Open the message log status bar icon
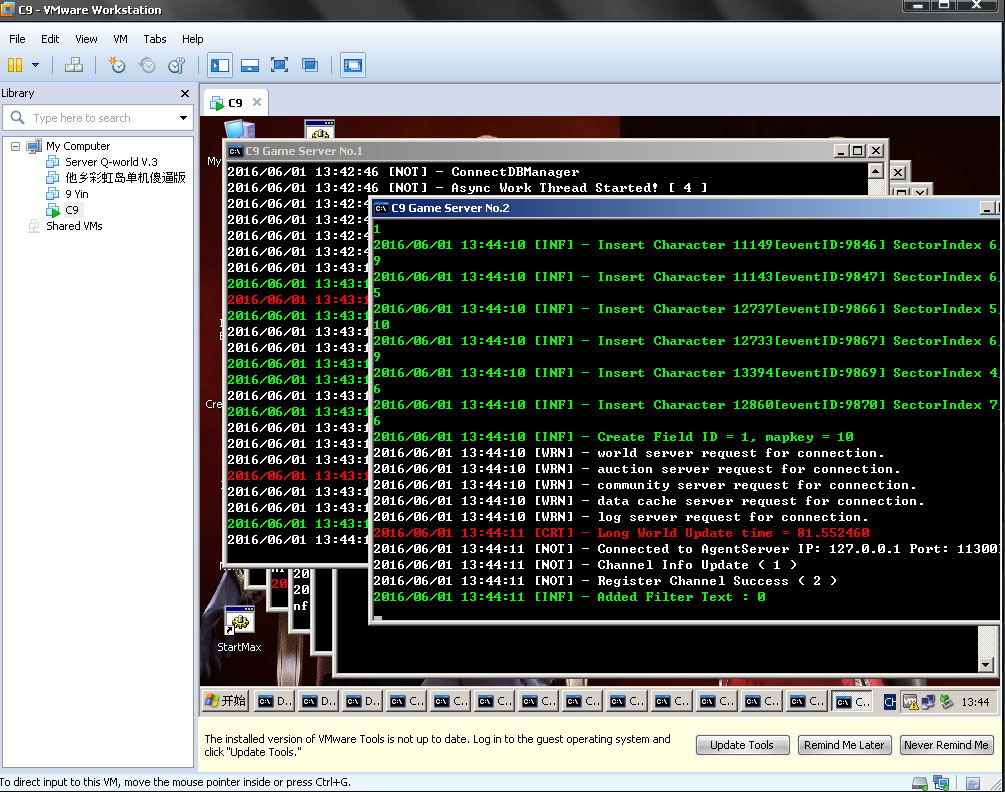The image size is (1005, 792). coord(972,783)
